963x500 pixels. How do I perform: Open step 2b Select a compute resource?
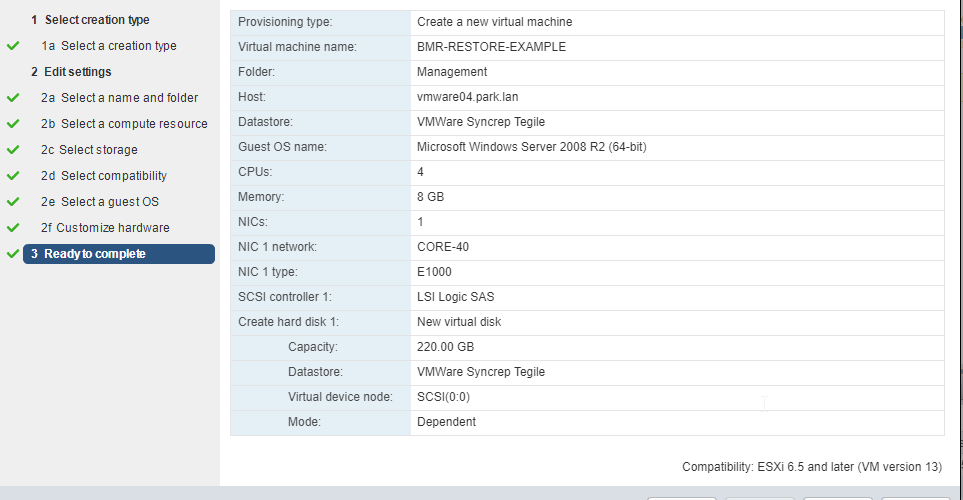click(124, 123)
